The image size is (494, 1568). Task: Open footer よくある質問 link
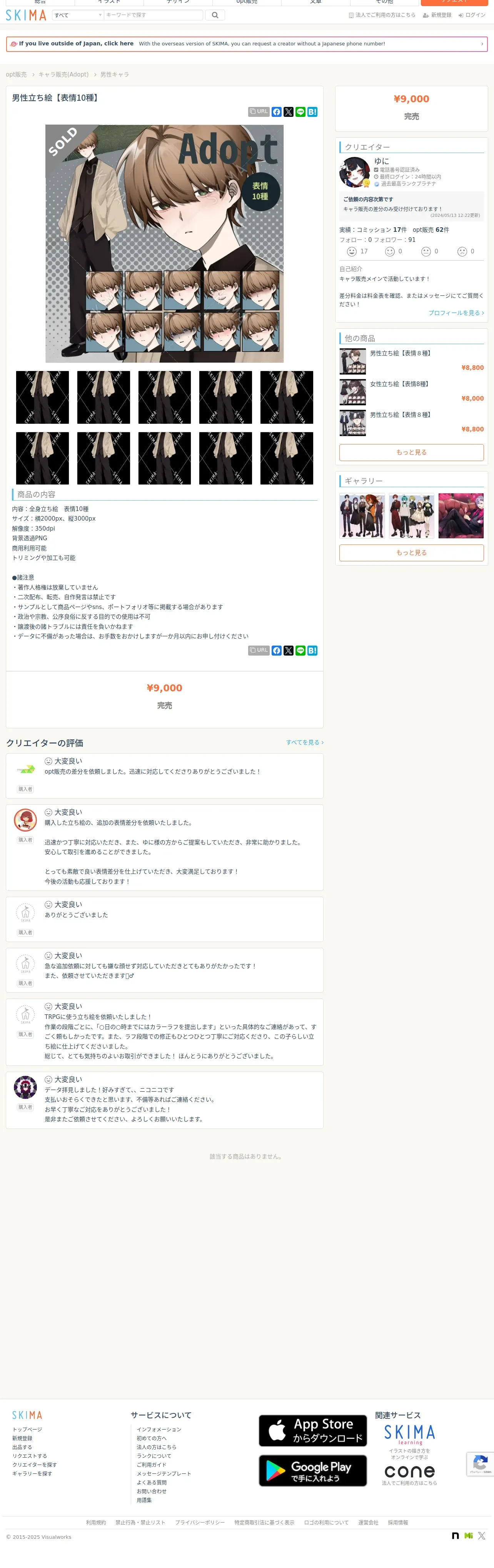[152, 1483]
